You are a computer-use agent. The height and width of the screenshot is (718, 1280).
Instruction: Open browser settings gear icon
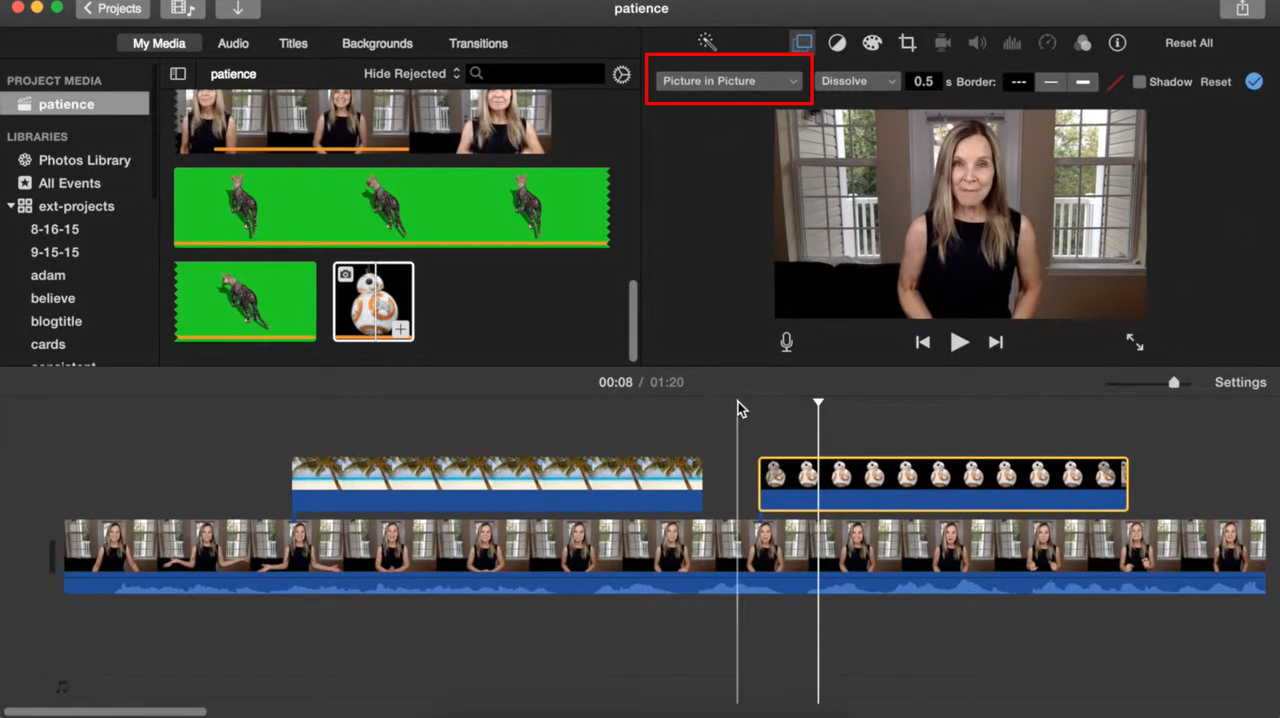622,74
